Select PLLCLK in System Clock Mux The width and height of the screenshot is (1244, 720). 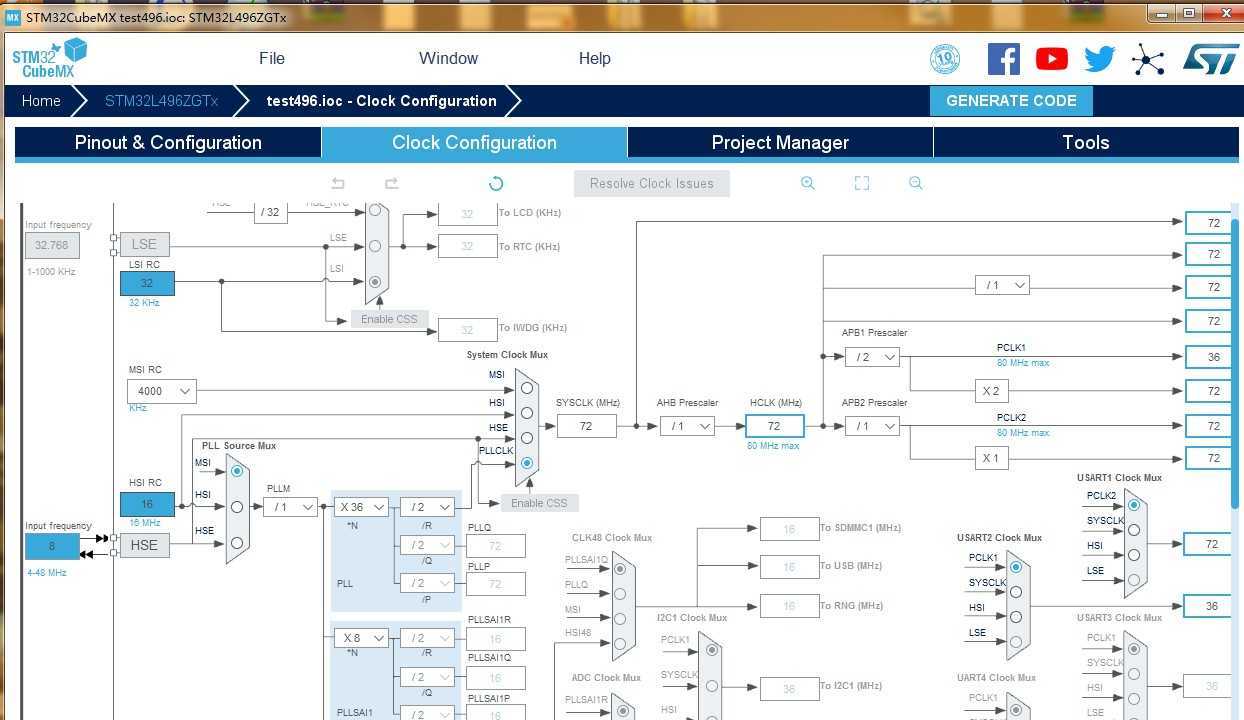tap(526, 463)
